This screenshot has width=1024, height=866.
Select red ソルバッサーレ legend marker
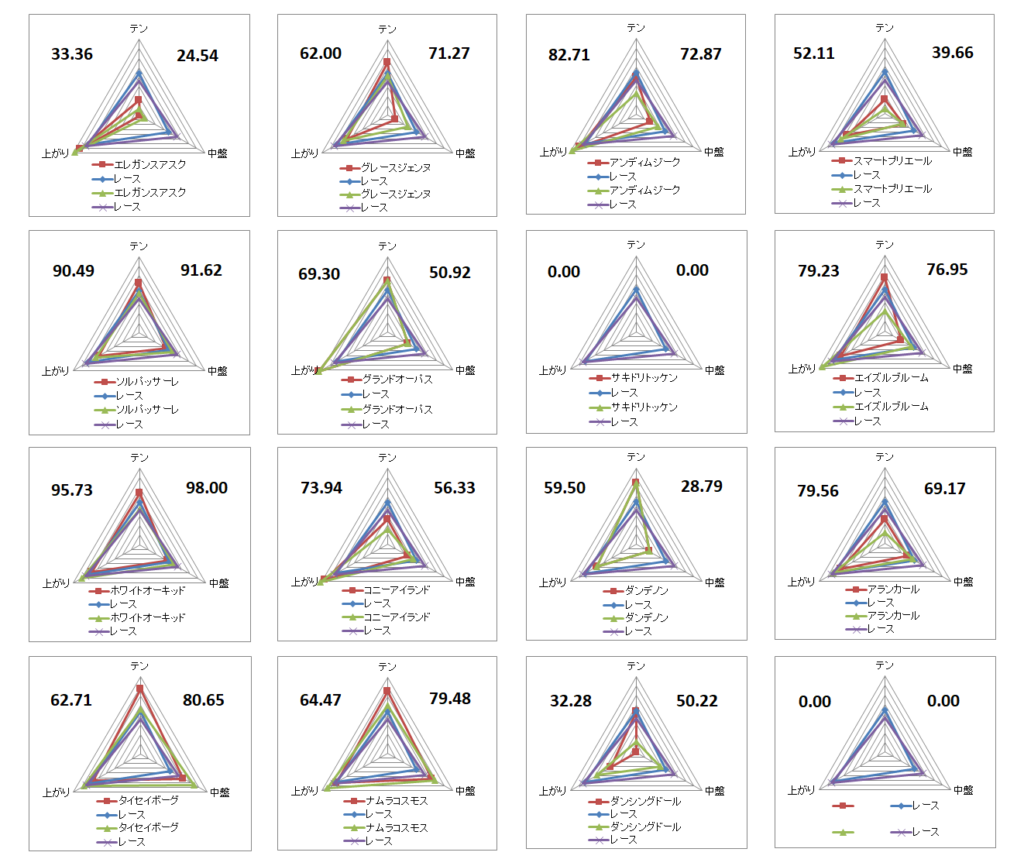(101, 382)
